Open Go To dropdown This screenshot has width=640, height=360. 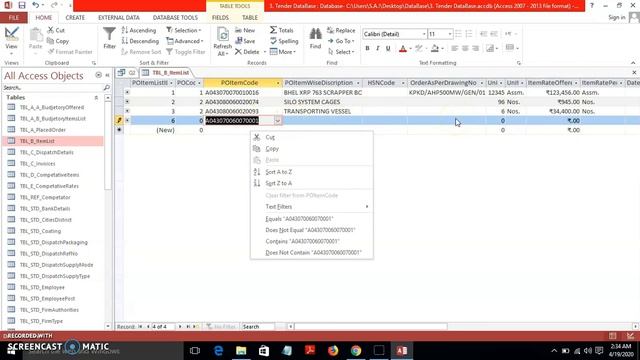click(341, 41)
